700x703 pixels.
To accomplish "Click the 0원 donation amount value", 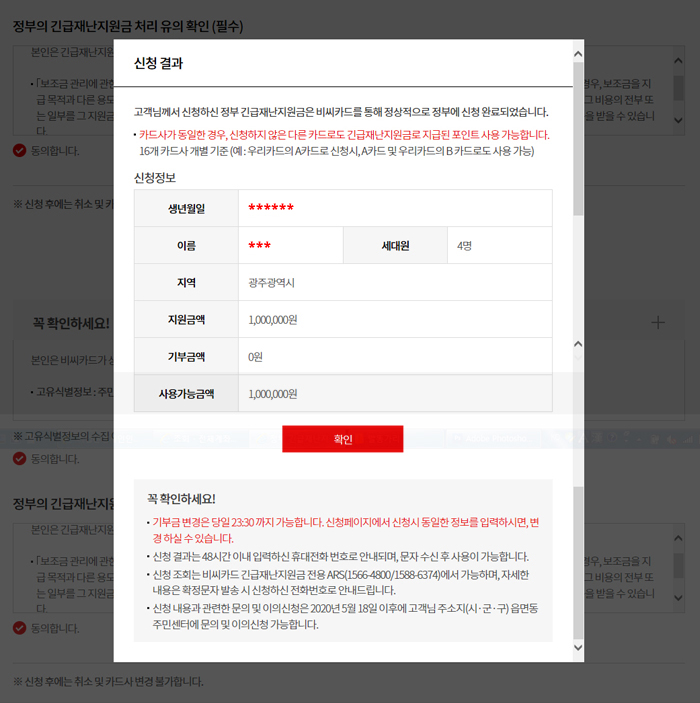I will (x=255, y=357).
